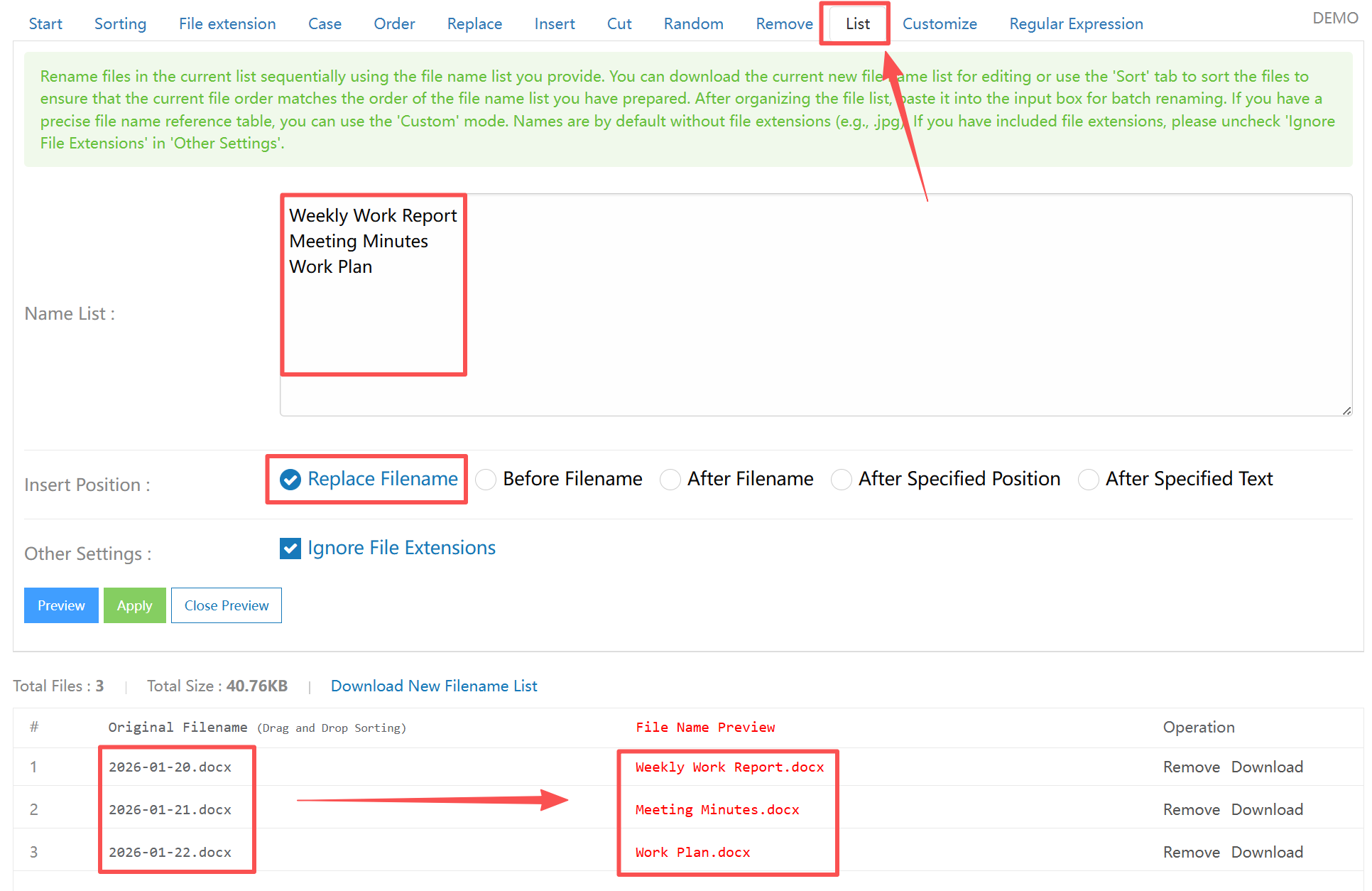The image size is (1372, 891).
Task: Choose After Specified Position radio option
Action: (842, 480)
